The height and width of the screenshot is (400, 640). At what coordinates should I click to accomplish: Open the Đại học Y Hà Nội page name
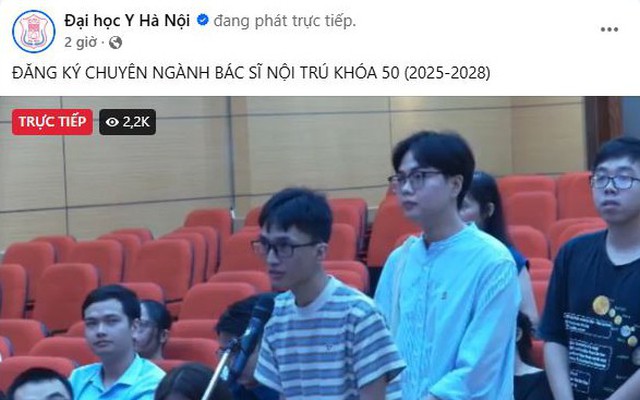pos(127,20)
